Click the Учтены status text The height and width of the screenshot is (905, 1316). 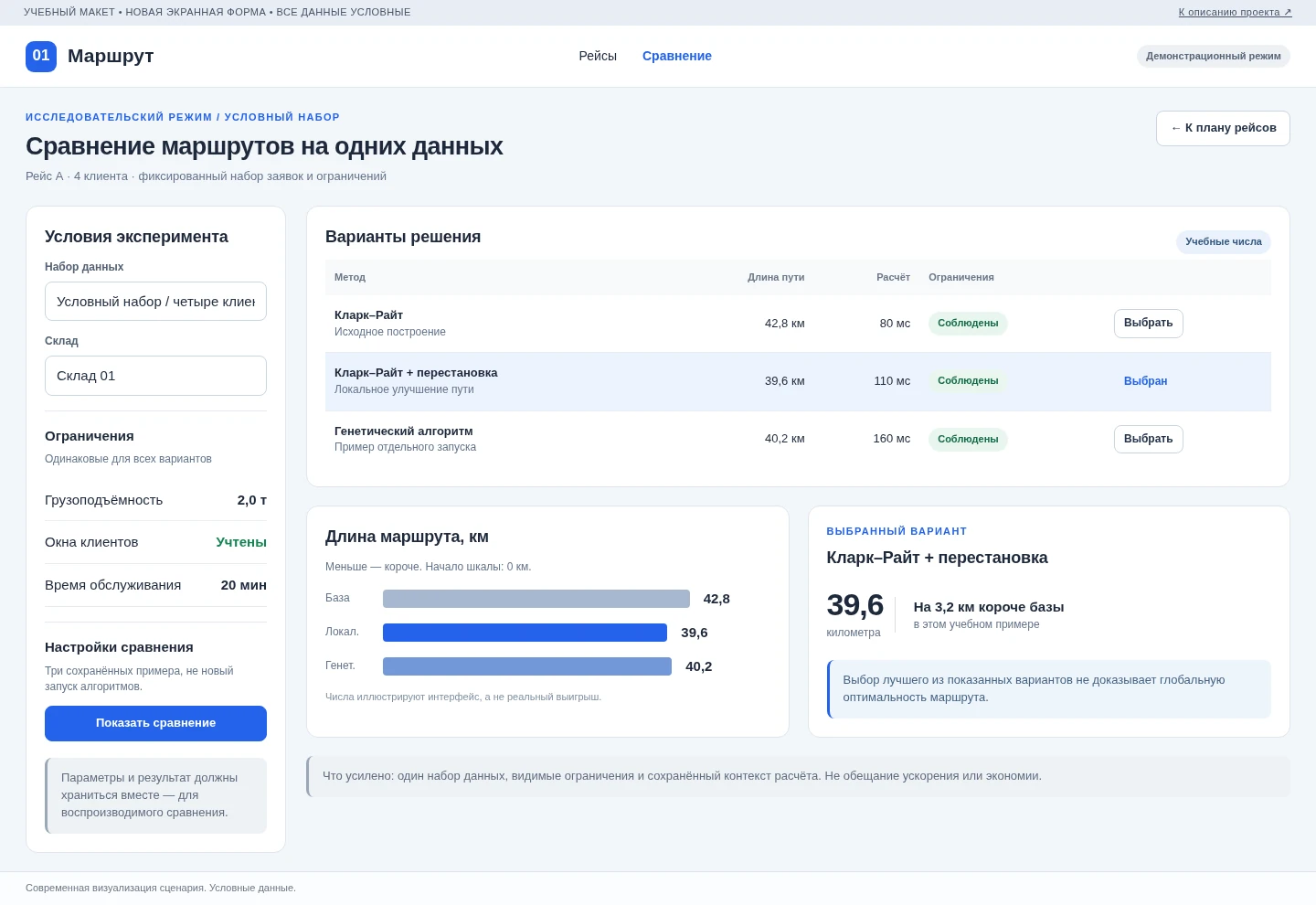[241, 542]
